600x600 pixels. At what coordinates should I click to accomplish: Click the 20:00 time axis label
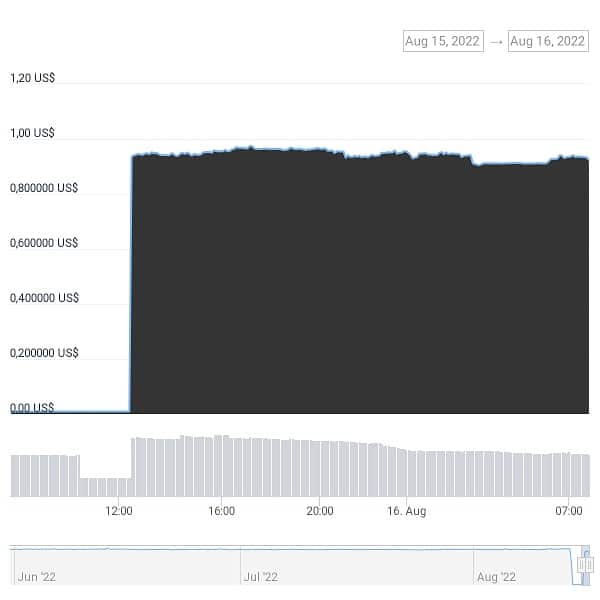click(320, 511)
